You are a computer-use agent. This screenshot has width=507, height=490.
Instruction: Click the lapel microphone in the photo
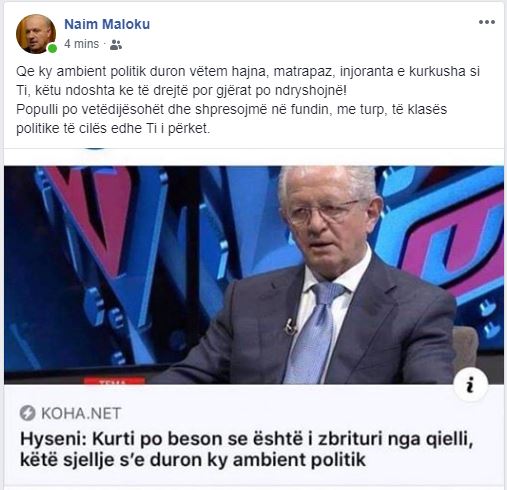point(290,326)
